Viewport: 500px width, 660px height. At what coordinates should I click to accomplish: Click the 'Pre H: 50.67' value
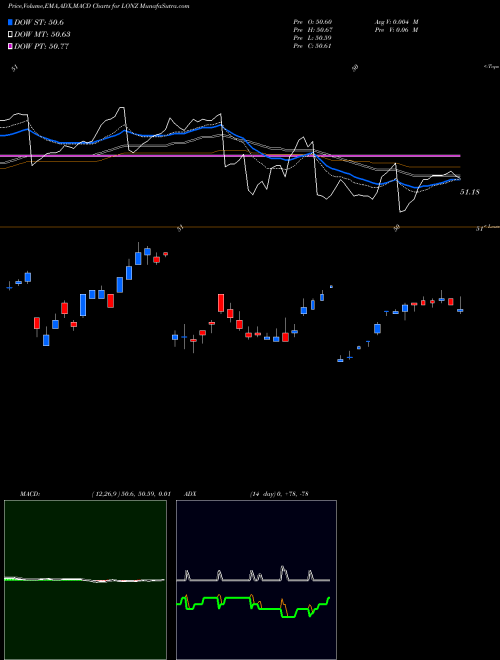pyautogui.click(x=312, y=30)
